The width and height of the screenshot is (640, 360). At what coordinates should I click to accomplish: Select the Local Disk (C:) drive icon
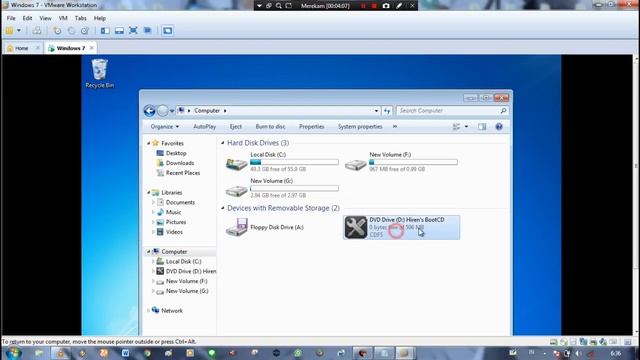pos(237,164)
